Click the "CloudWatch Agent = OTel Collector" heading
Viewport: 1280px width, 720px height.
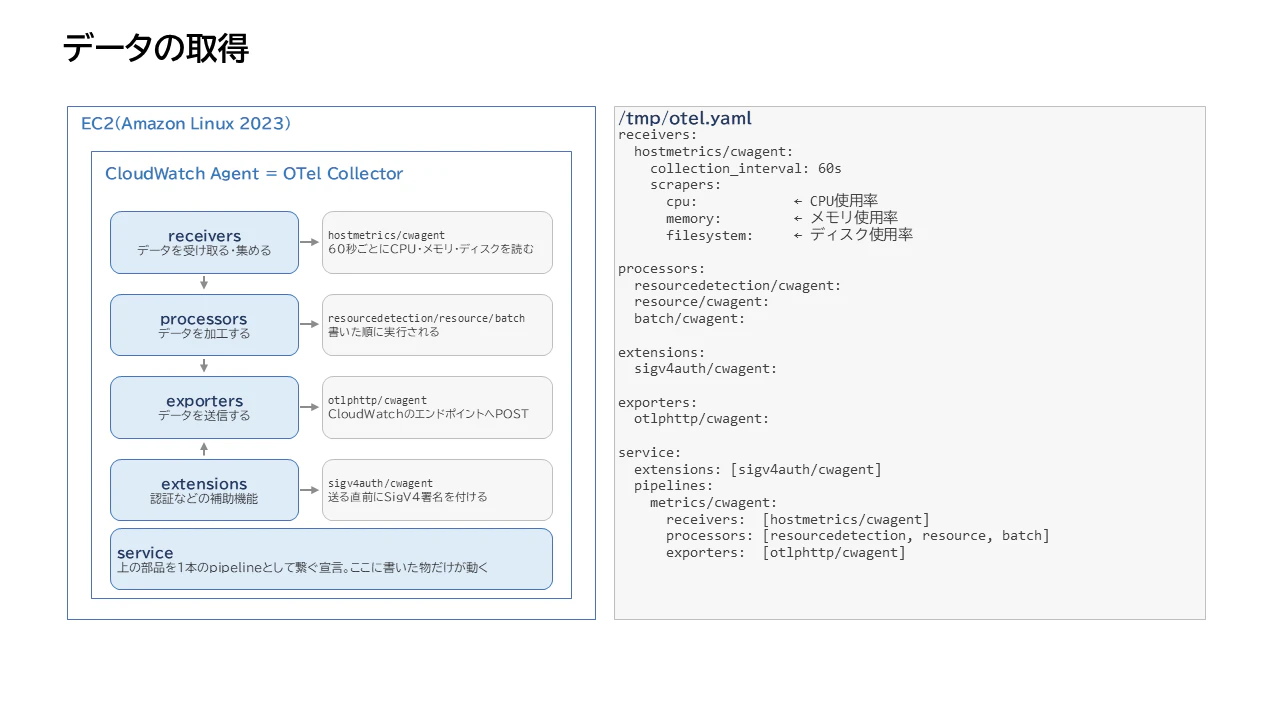tap(254, 174)
